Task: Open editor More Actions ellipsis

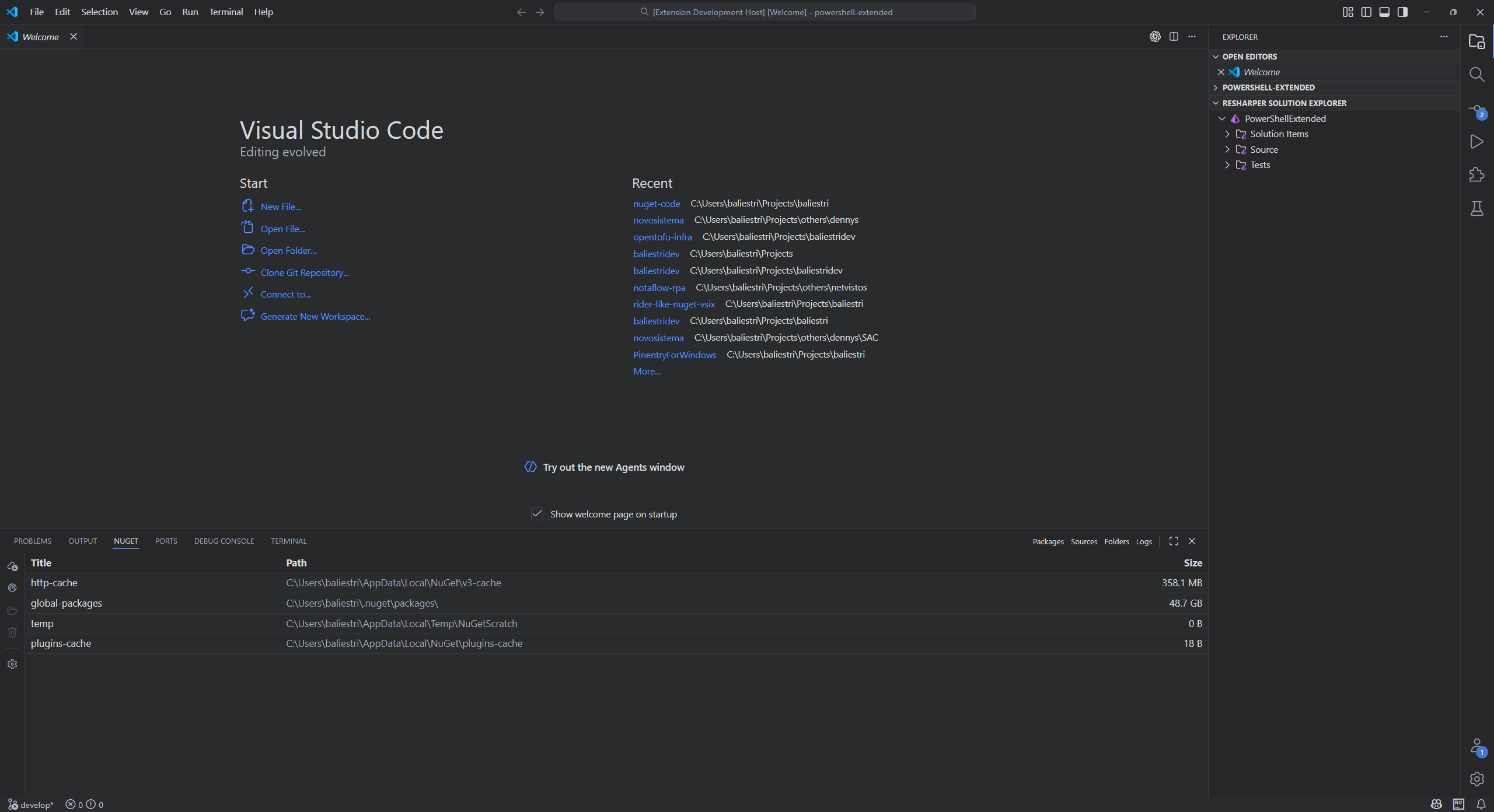Action: pos(1192,36)
